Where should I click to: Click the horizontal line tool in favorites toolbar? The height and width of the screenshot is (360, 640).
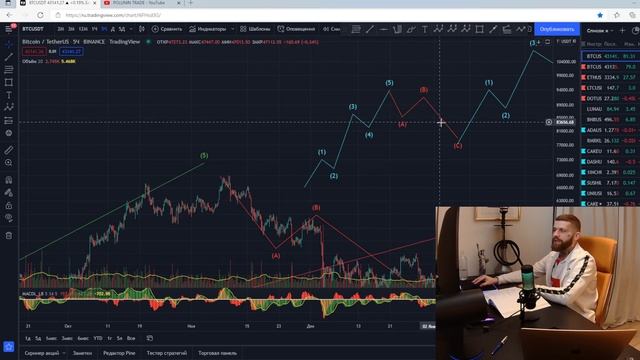pyautogui.click(x=383, y=29)
